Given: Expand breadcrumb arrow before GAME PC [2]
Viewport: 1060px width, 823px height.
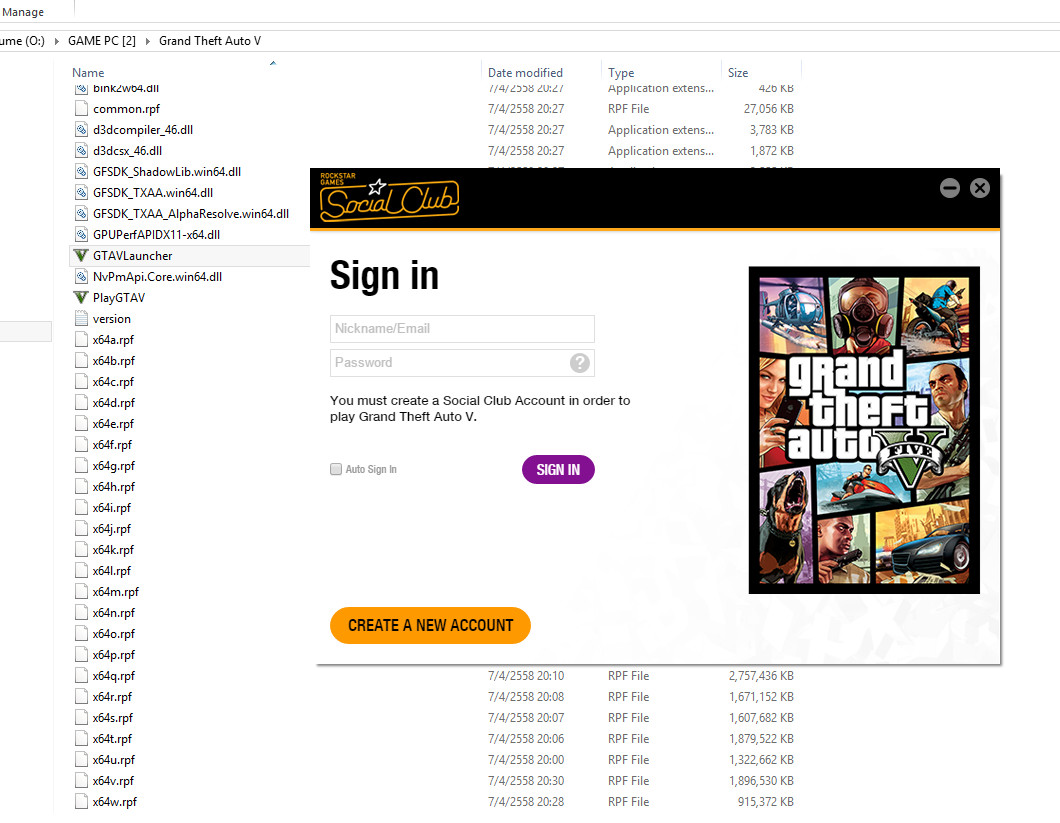Looking at the screenshot, I should pos(56,41).
